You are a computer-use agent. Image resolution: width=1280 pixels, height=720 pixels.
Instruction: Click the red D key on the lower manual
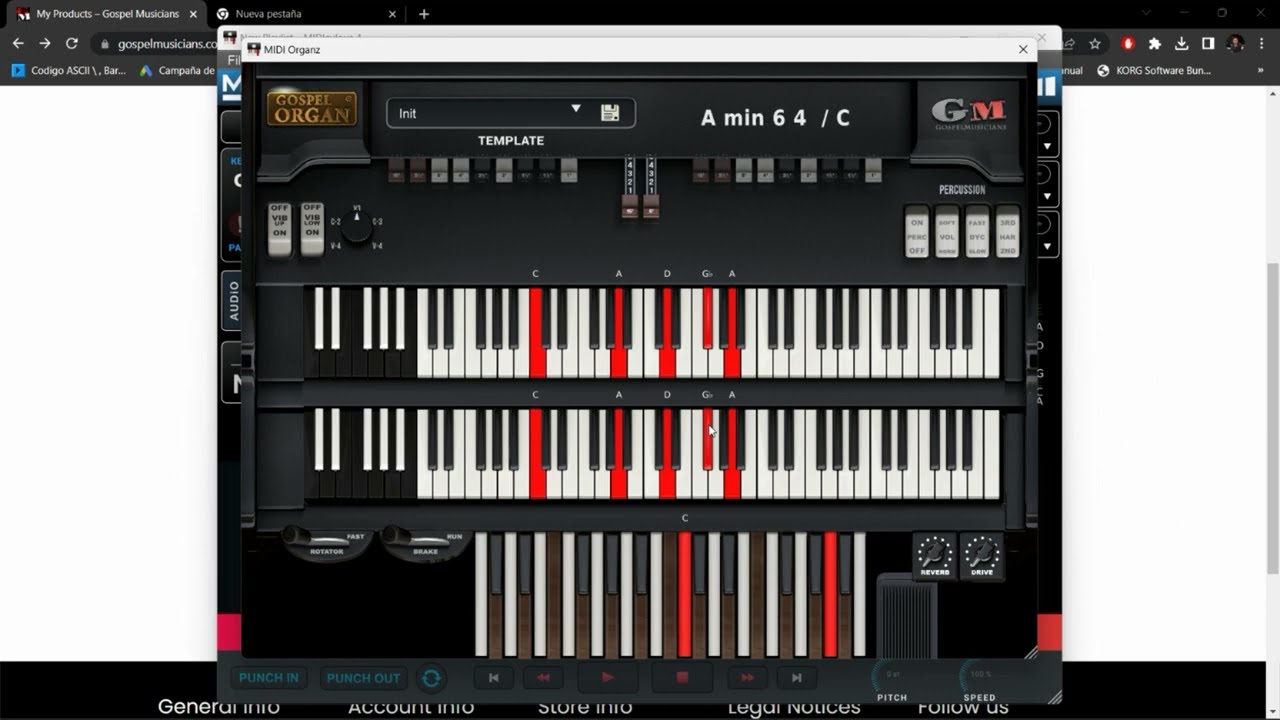click(667, 454)
